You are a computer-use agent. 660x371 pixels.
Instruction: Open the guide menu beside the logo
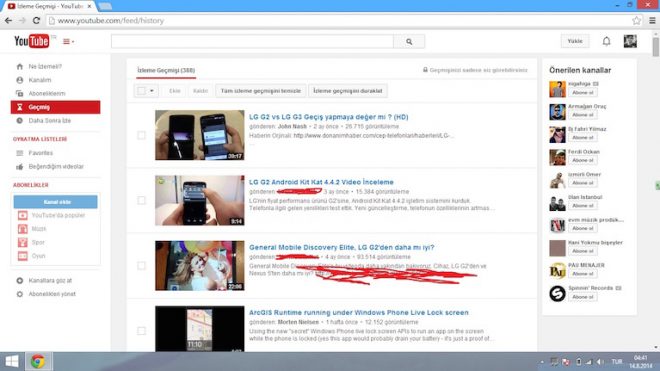[68, 41]
